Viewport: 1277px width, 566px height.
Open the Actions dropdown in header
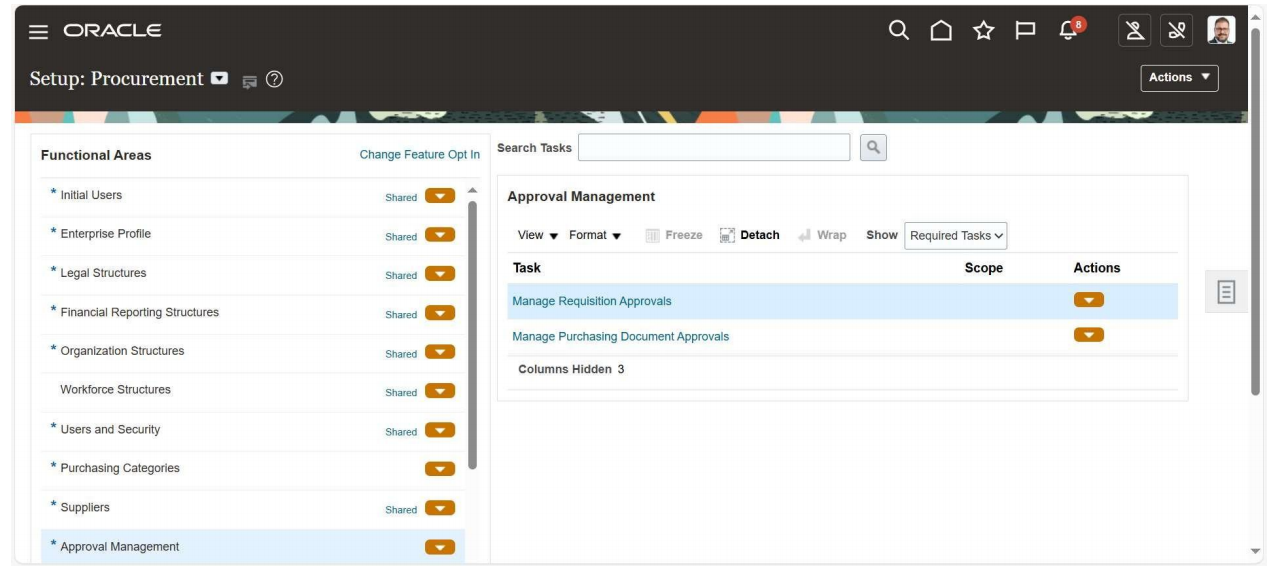(x=1179, y=78)
